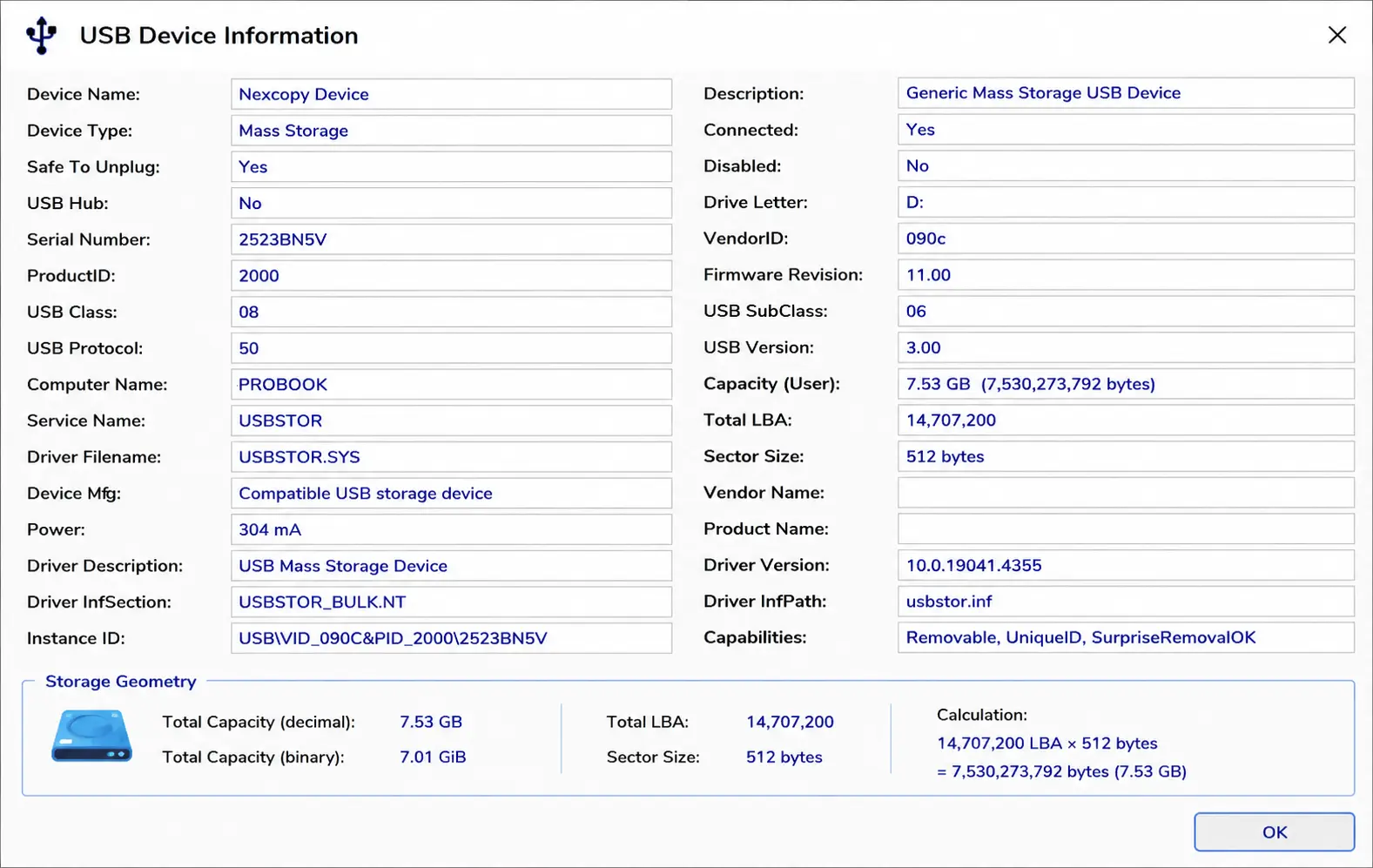
Task: Click the USB Class field showing 08
Action: click(451, 312)
